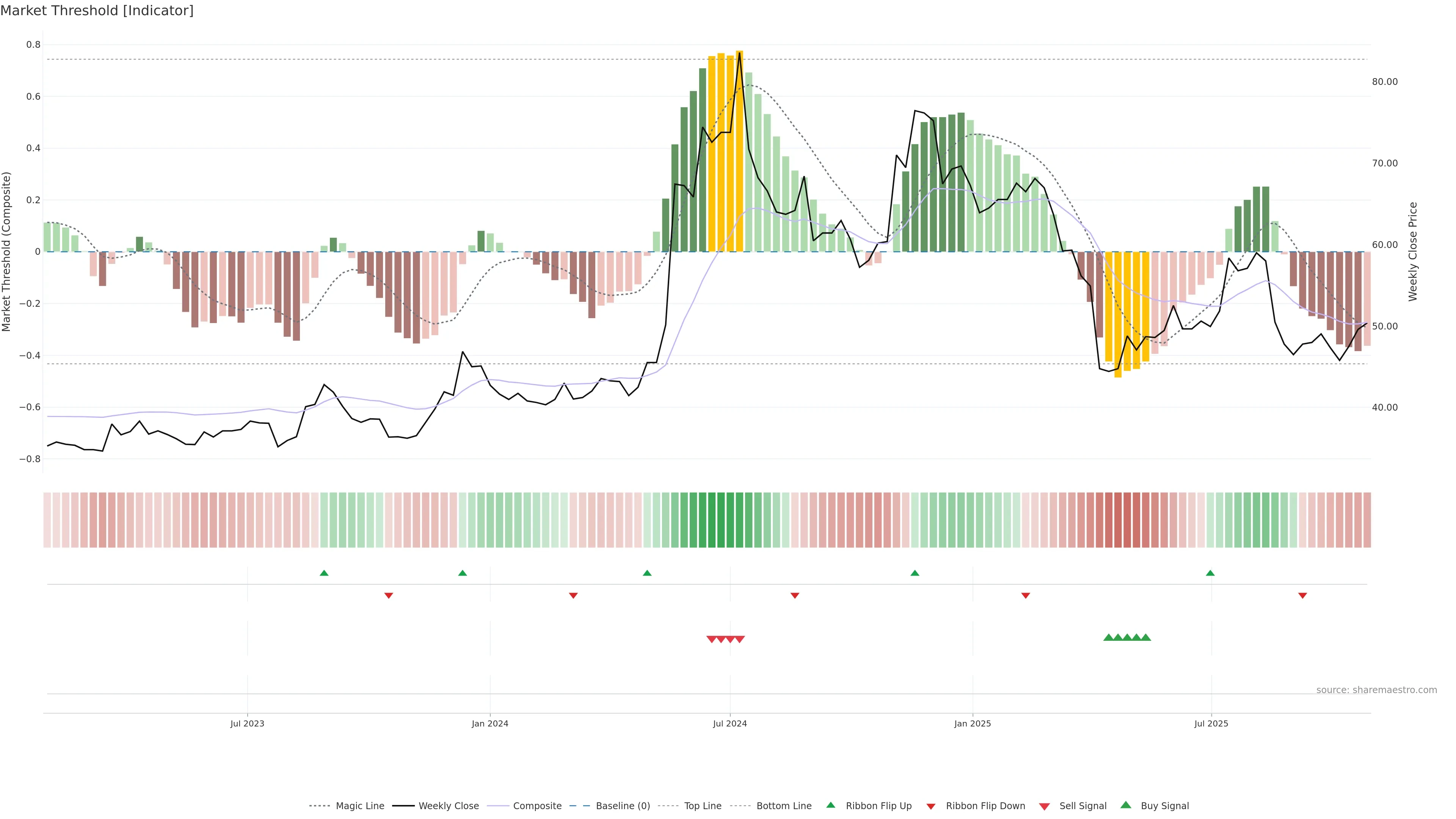Hide the Composite line via legend
This screenshot has height=819, width=1456.
click(537, 806)
